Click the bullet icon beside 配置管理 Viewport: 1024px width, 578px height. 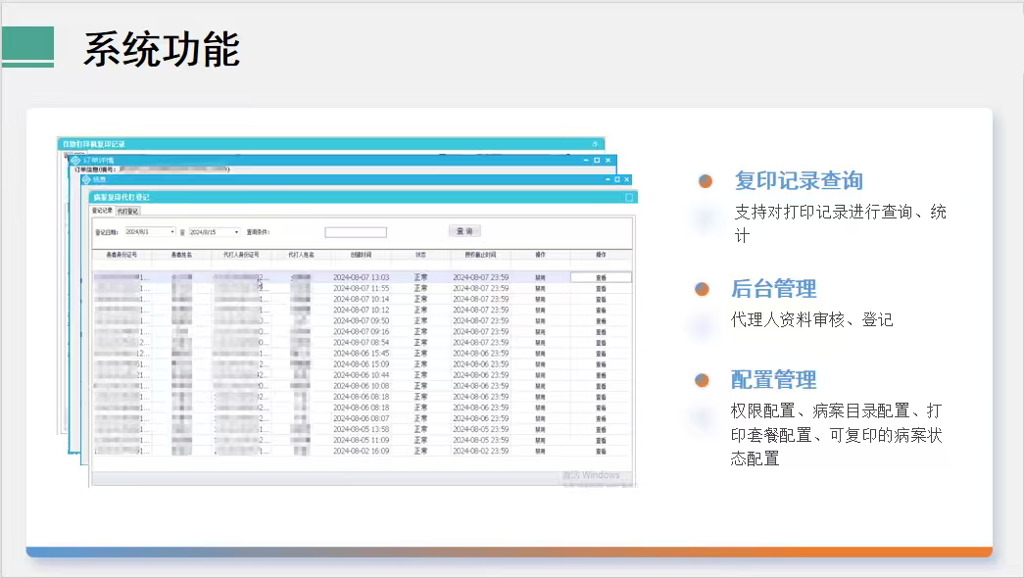(x=702, y=380)
